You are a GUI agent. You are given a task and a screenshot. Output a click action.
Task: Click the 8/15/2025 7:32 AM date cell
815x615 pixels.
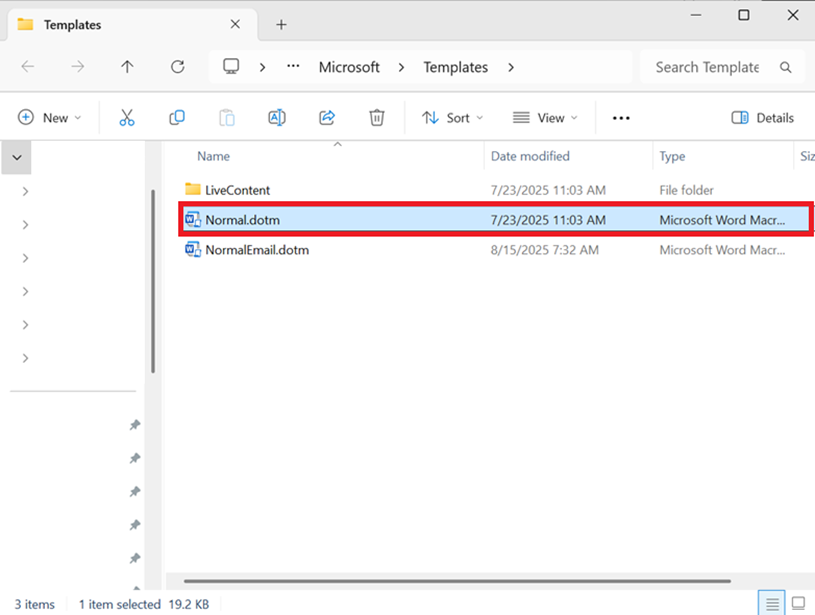pyautogui.click(x=545, y=250)
